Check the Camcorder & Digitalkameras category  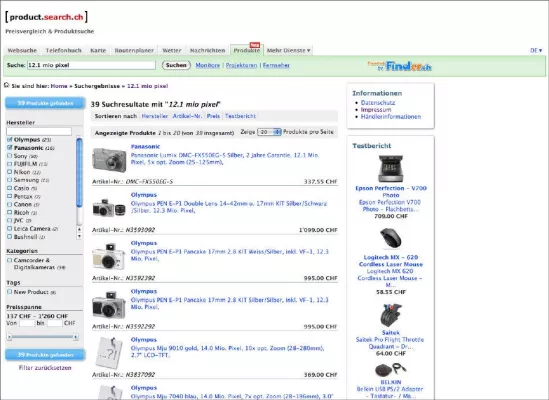tap(9, 260)
